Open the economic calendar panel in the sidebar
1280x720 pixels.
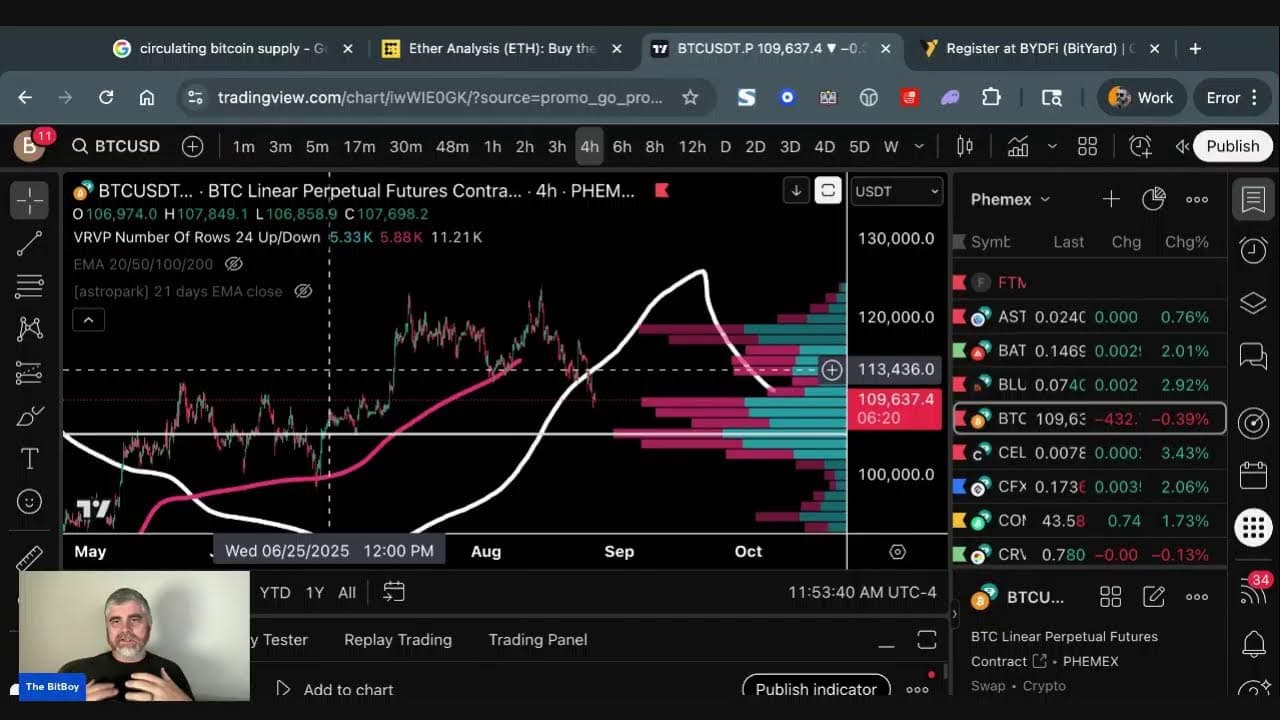tap(1254, 475)
